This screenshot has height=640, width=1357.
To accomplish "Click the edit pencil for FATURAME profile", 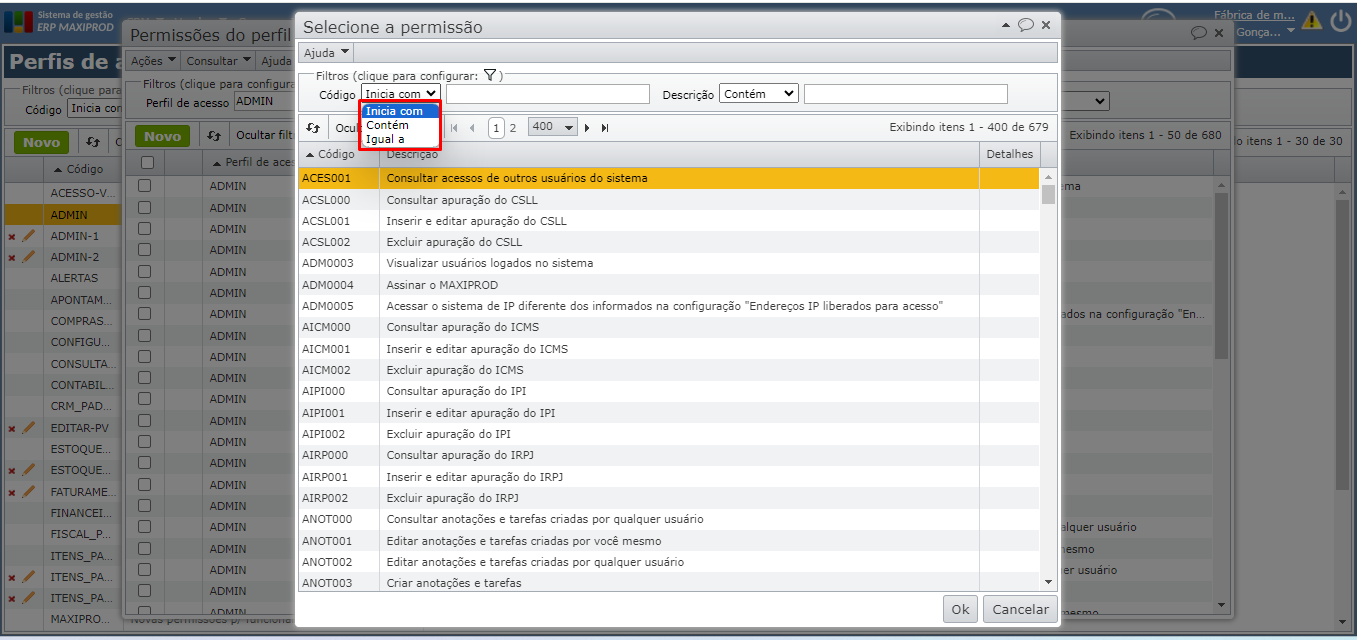I will pos(29,491).
